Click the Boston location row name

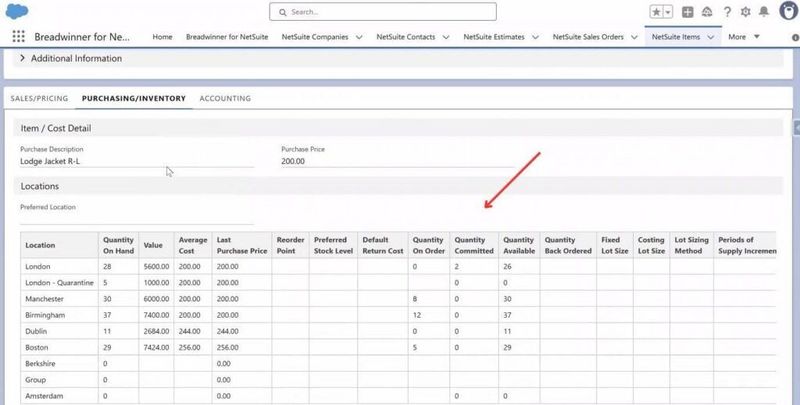(37, 347)
